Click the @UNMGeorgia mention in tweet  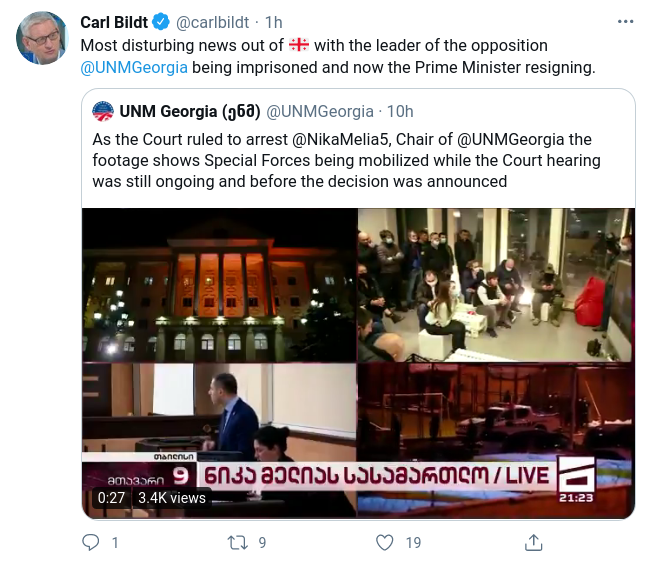point(133,67)
